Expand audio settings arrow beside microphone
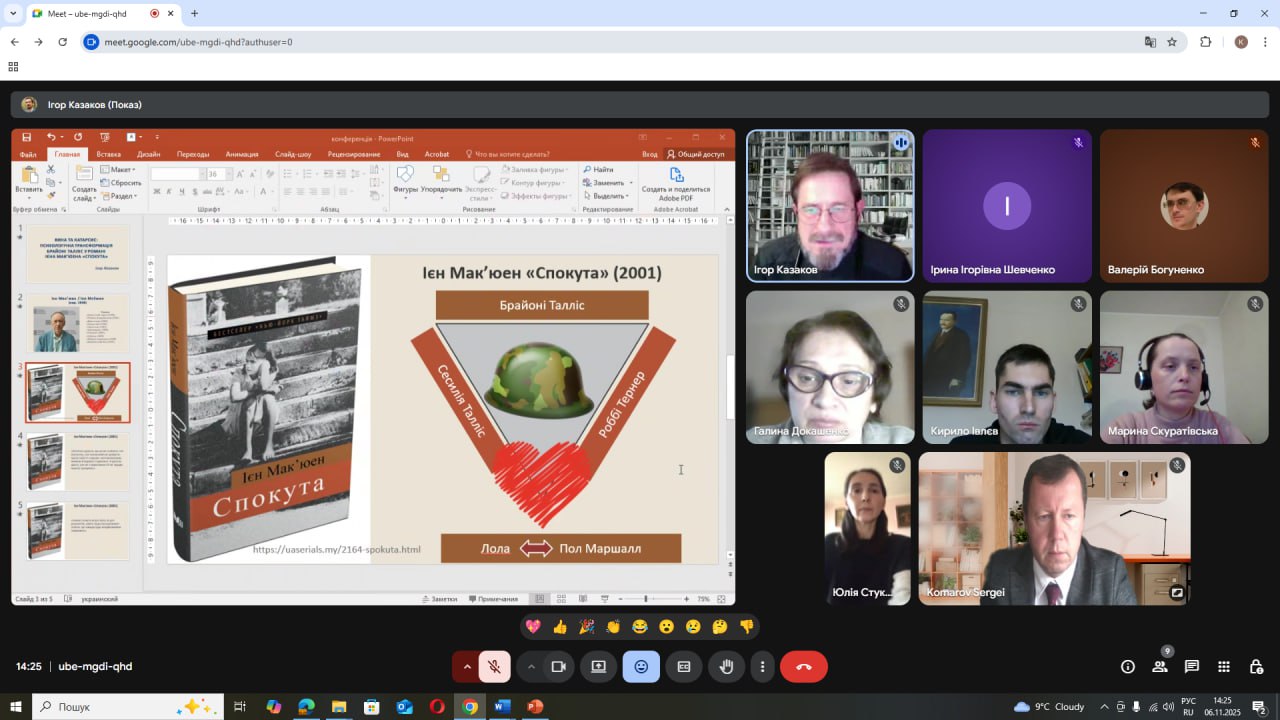The width and height of the screenshot is (1280, 720). click(466, 667)
